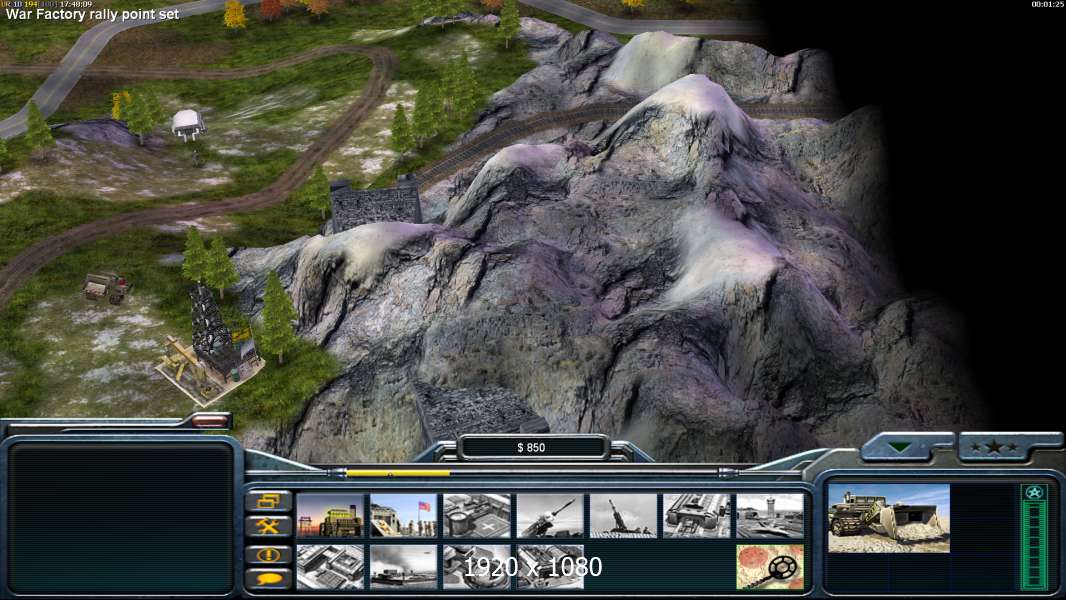The width and height of the screenshot is (1066, 600).
Task: Choose the War Factory build icon
Action: 697,516
